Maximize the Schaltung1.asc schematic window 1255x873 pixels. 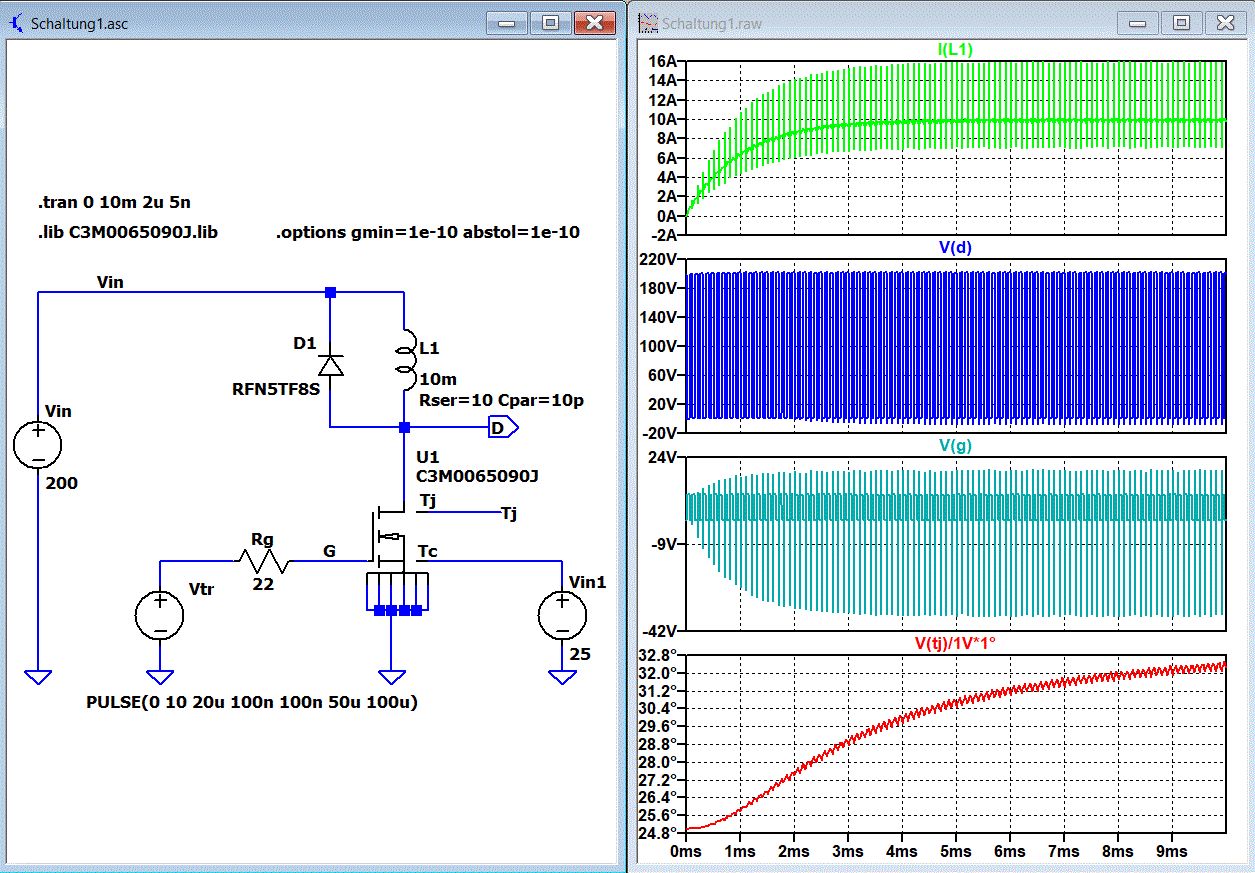550,22
